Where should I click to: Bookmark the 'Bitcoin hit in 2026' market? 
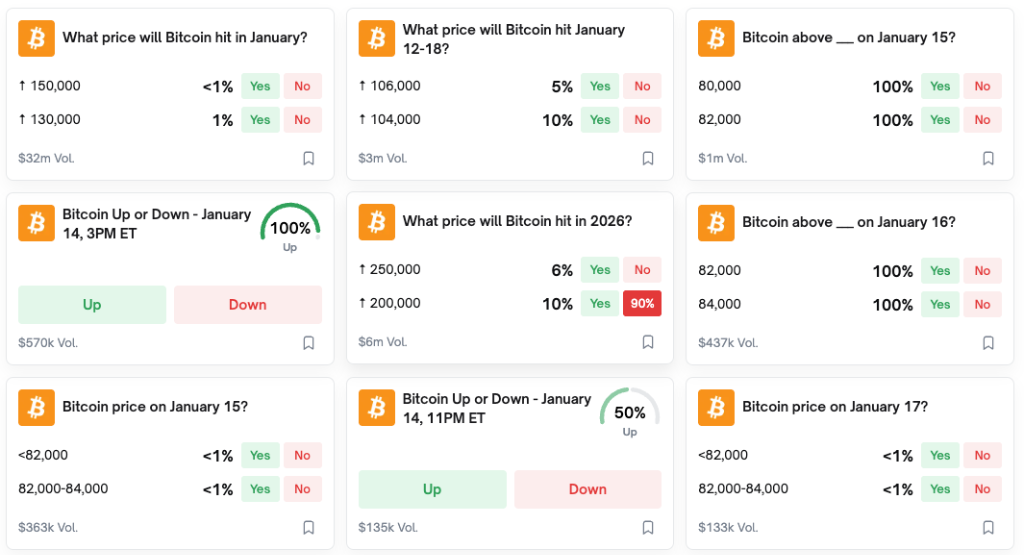point(648,342)
